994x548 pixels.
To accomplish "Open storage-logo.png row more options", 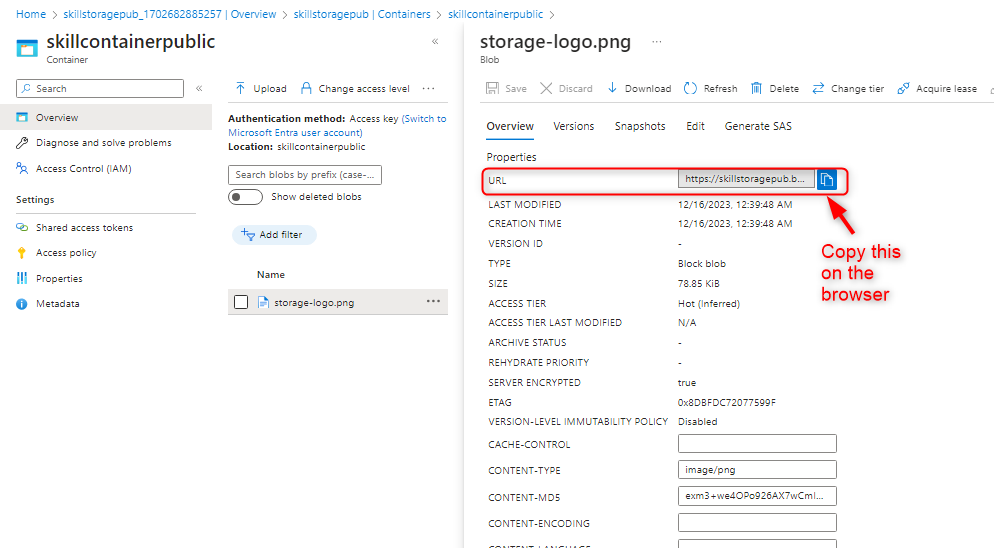I will point(433,301).
